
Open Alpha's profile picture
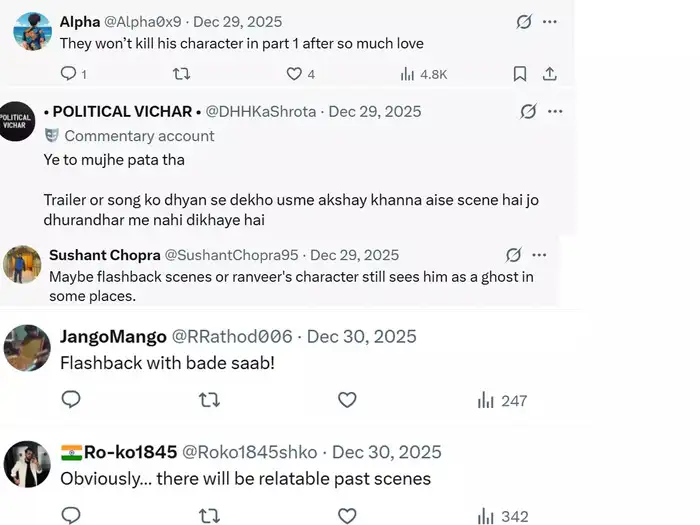click(x=32, y=32)
